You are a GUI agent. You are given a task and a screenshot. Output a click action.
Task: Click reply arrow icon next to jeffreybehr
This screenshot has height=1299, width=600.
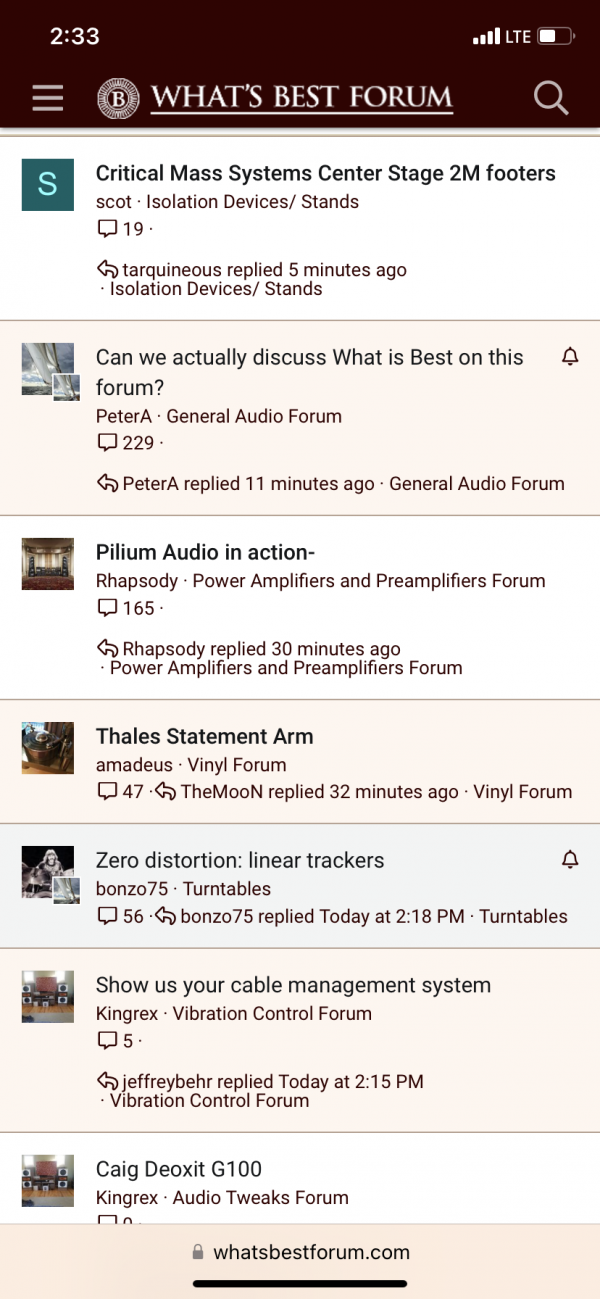(x=107, y=1082)
